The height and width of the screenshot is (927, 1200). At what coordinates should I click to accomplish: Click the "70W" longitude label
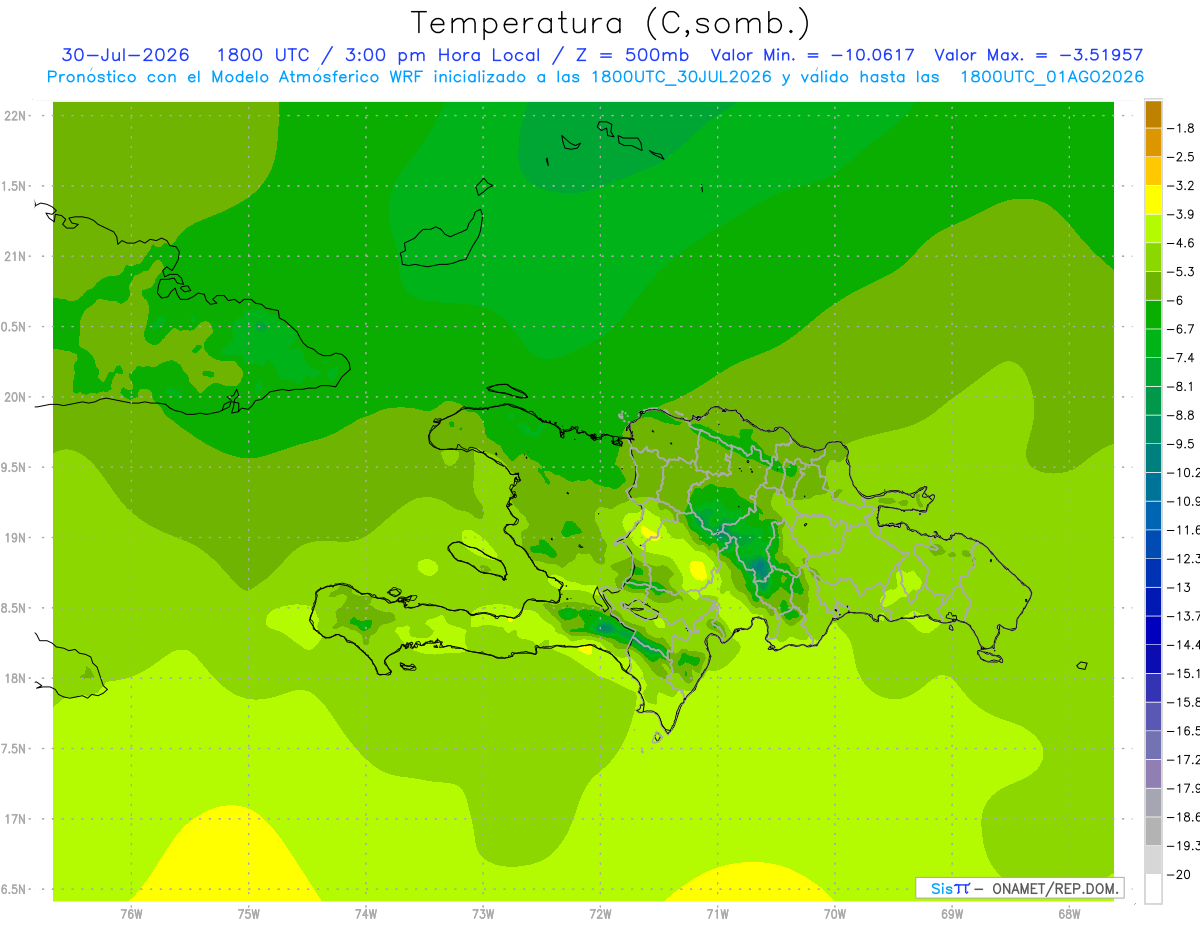click(835, 914)
